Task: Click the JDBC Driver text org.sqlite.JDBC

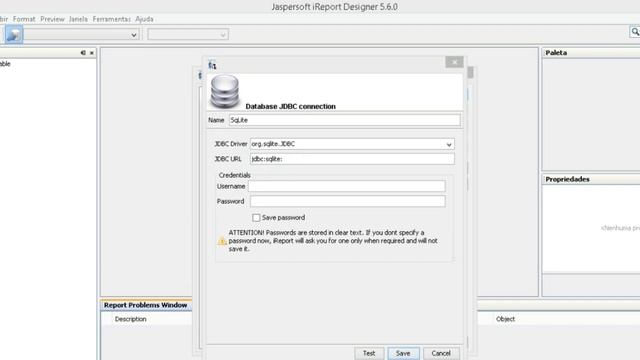Action: [x=273, y=144]
